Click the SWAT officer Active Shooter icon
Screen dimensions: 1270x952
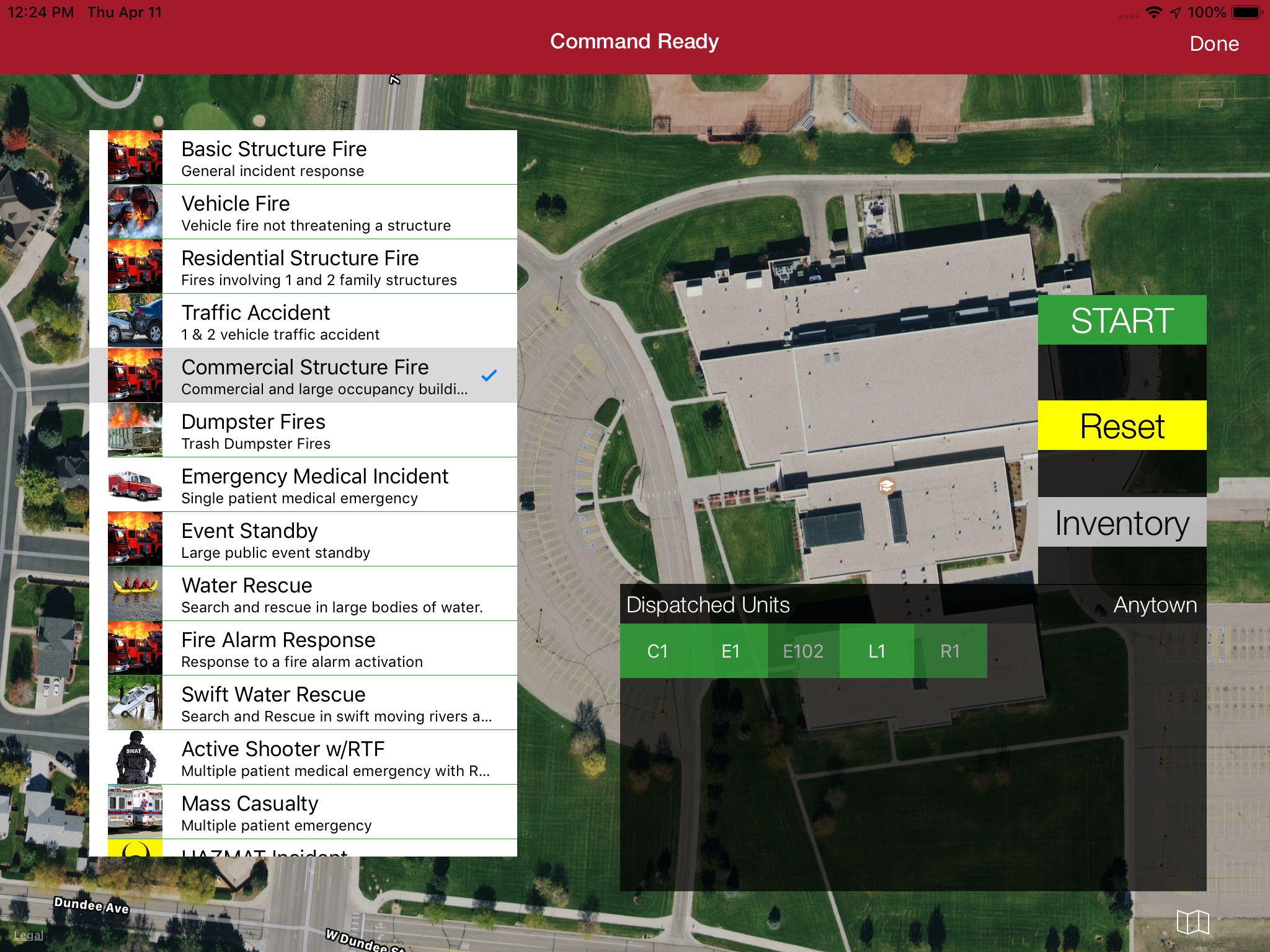[135, 757]
